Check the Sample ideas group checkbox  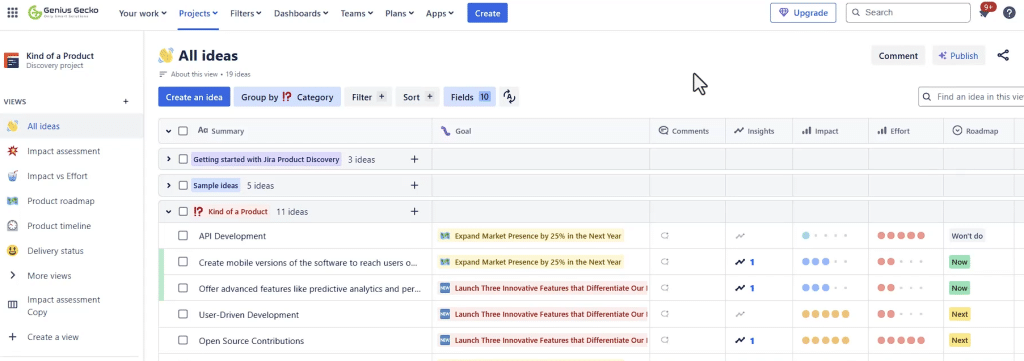click(184, 185)
